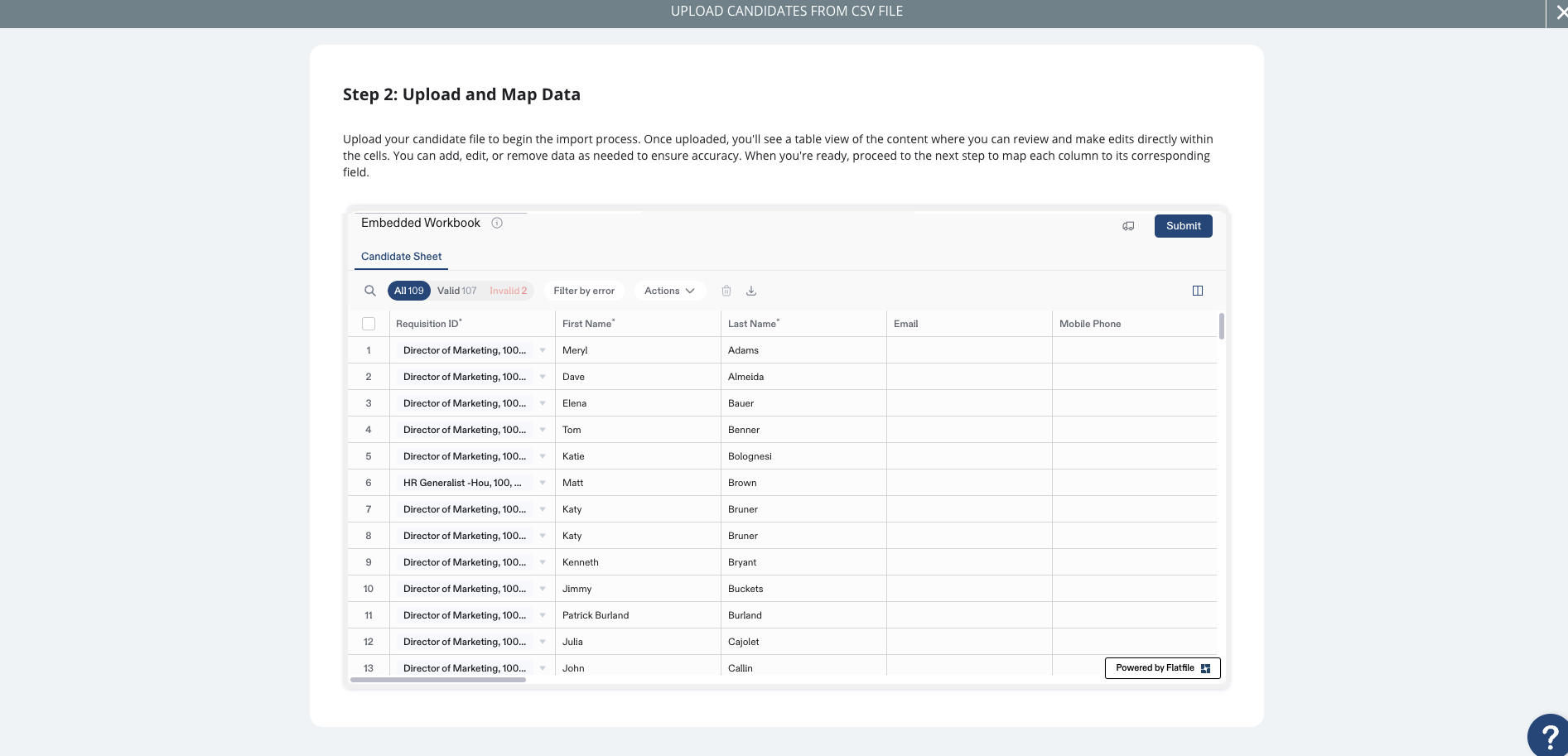Screen dimensions: 1568x756
Task: Show All 109 records filter
Action: coord(409,291)
